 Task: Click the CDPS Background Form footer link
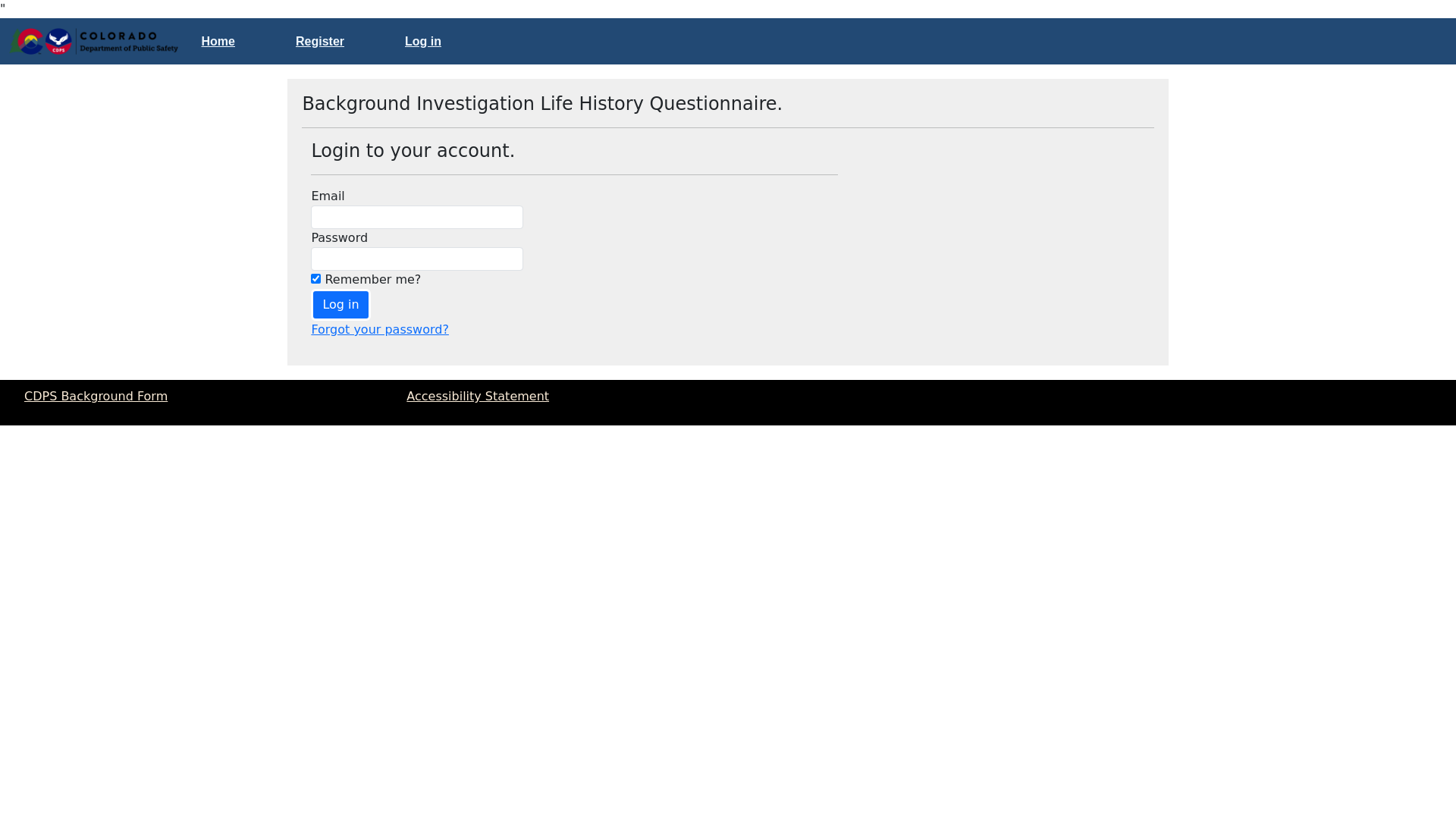click(x=96, y=395)
